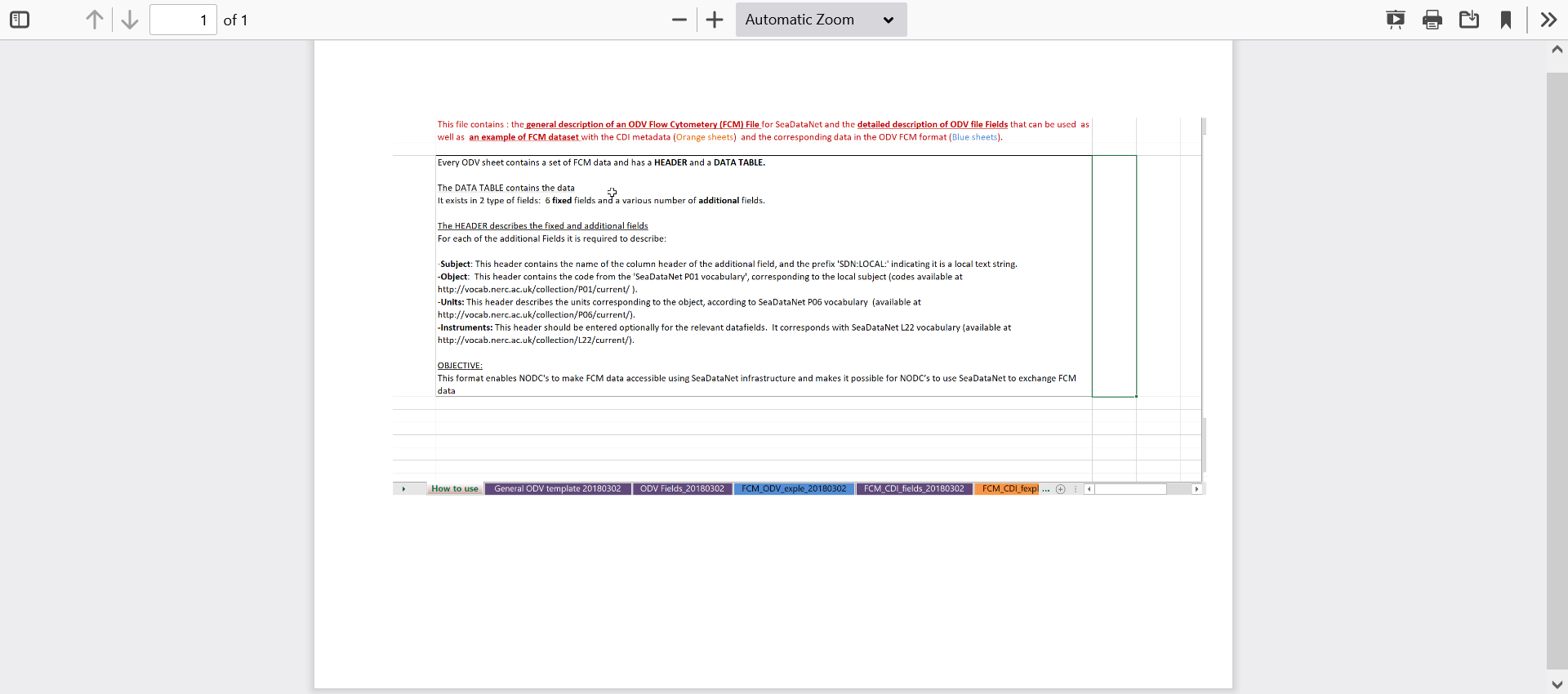
Task: Switch to presentation mode
Action: [x=1396, y=20]
